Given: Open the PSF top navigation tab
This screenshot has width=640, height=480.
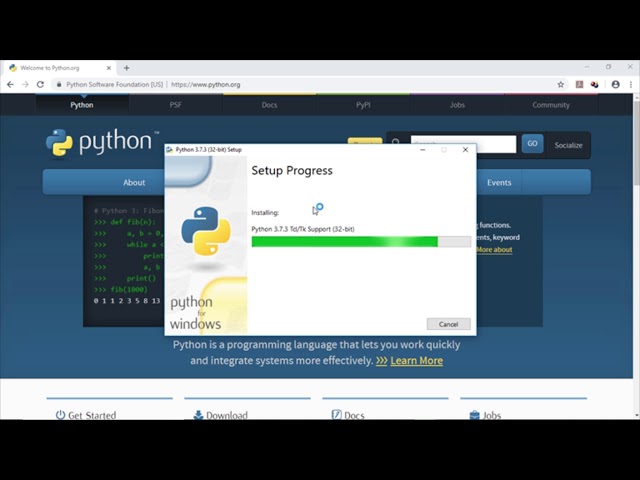Looking at the screenshot, I should [x=176, y=105].
